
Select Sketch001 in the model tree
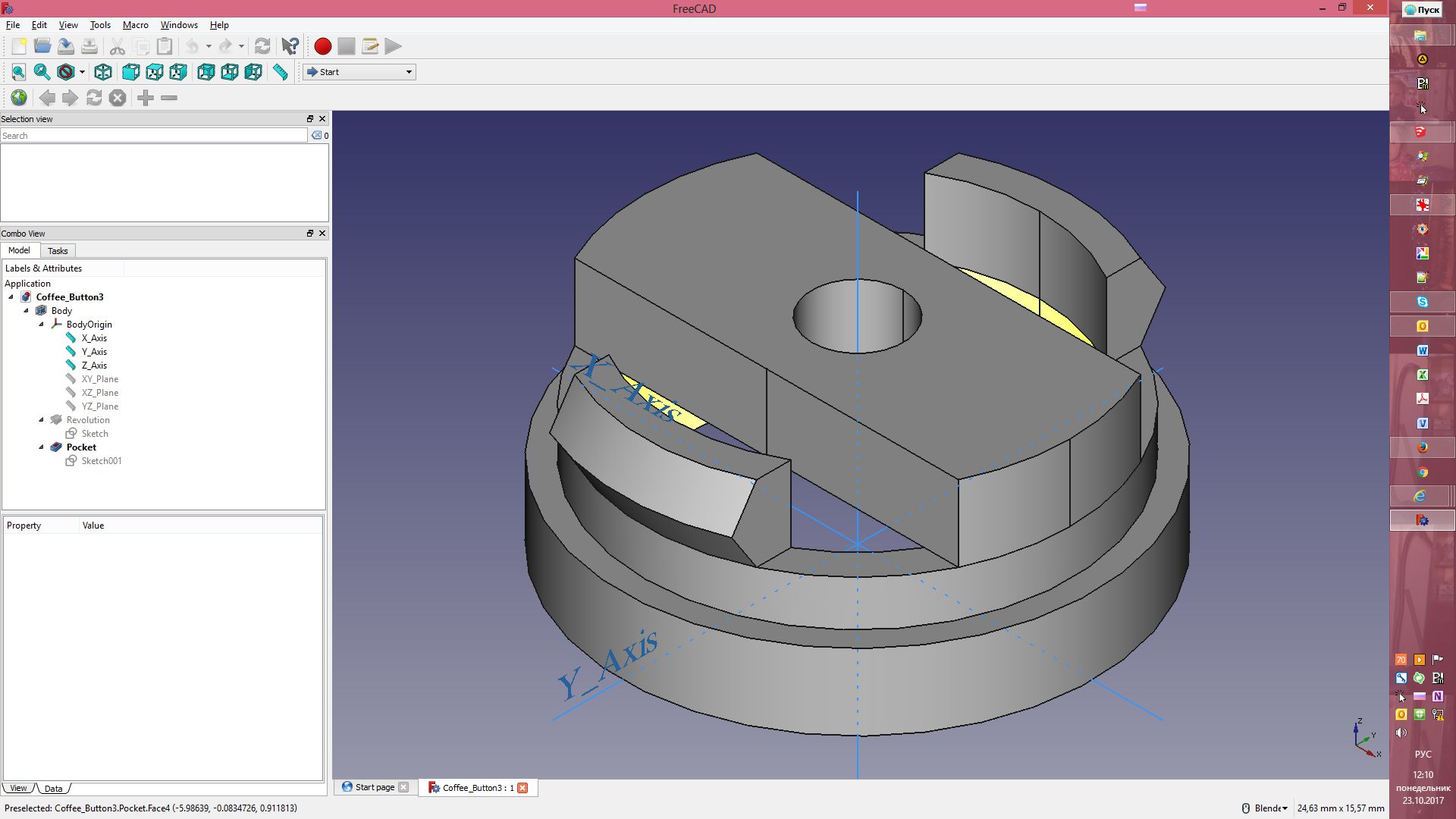click(x=101, y=461)
